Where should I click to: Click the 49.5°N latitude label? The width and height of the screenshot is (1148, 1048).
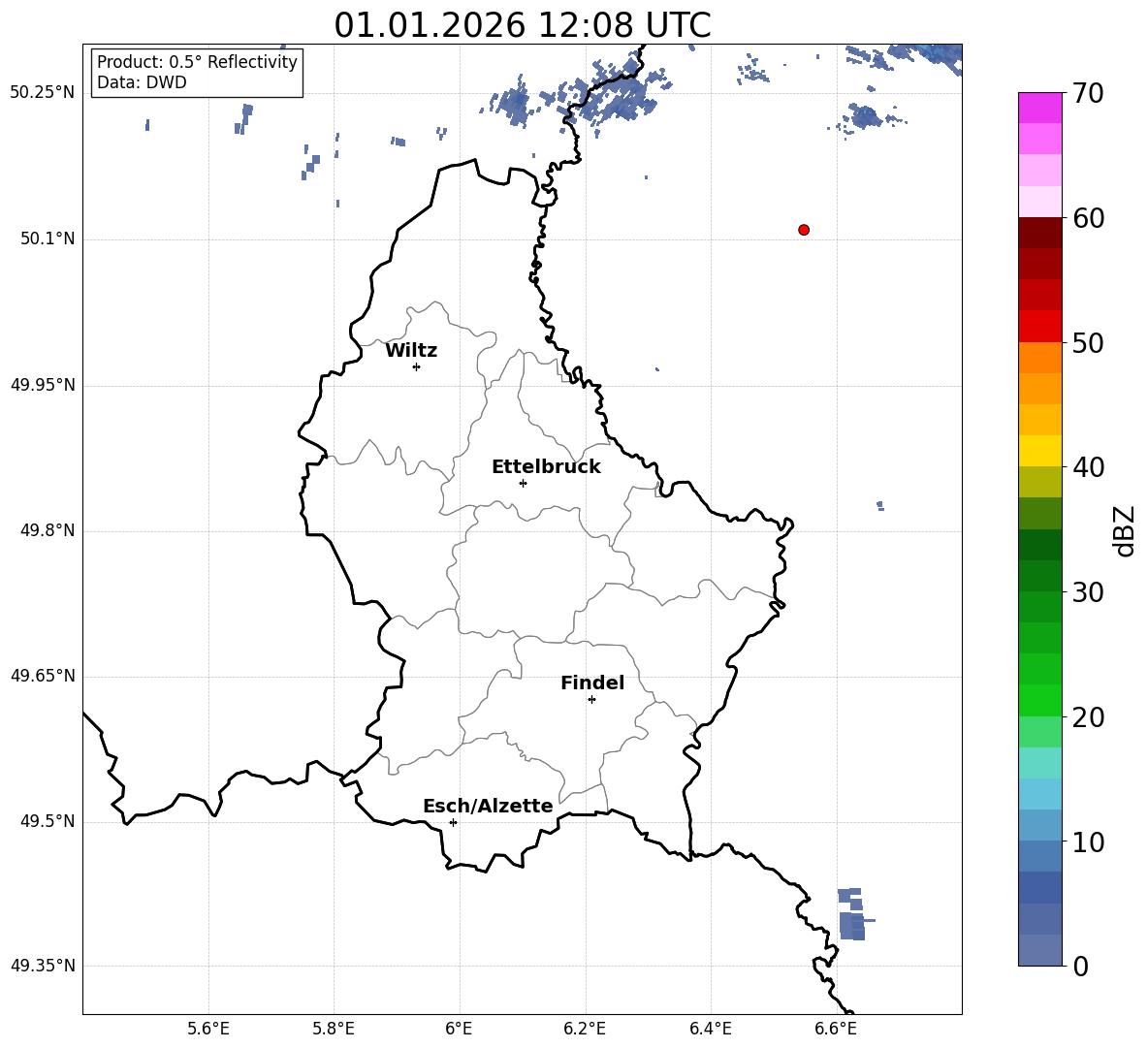click(48, 821)
